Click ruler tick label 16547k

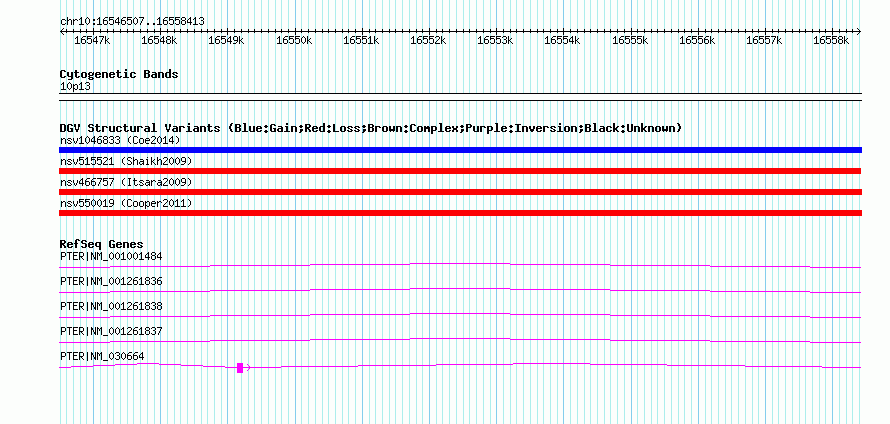click(93, 40)
